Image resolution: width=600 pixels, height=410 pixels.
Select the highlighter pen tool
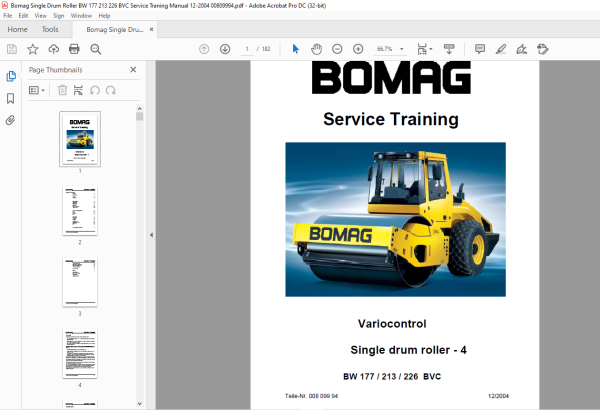(501, 49)
